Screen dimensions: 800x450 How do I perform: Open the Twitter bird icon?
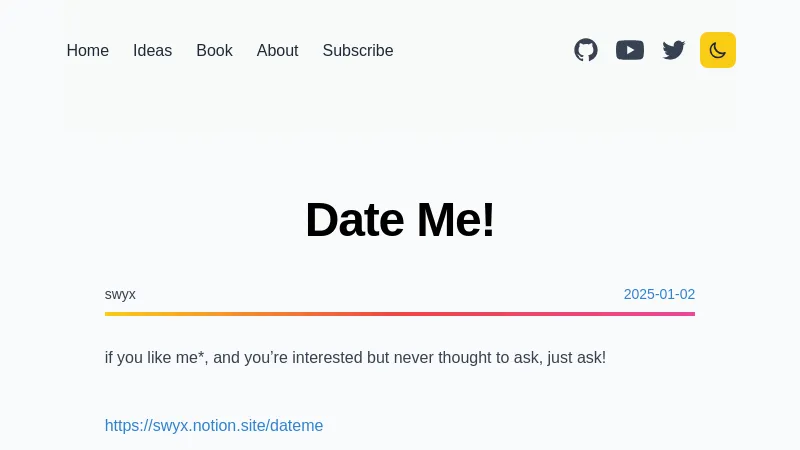tap(674, 50)
